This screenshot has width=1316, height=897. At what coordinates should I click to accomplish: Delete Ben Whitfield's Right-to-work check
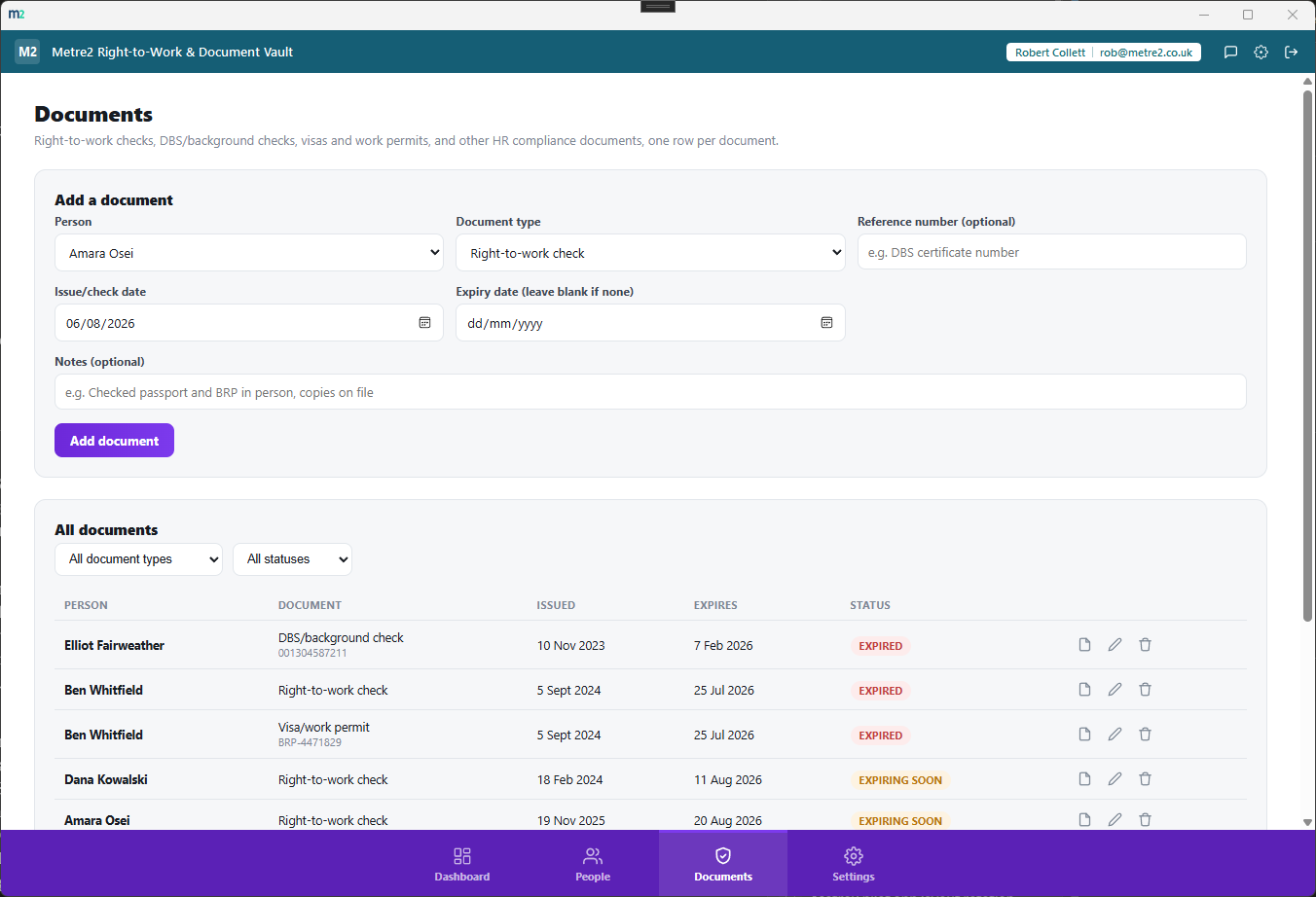1145,690
